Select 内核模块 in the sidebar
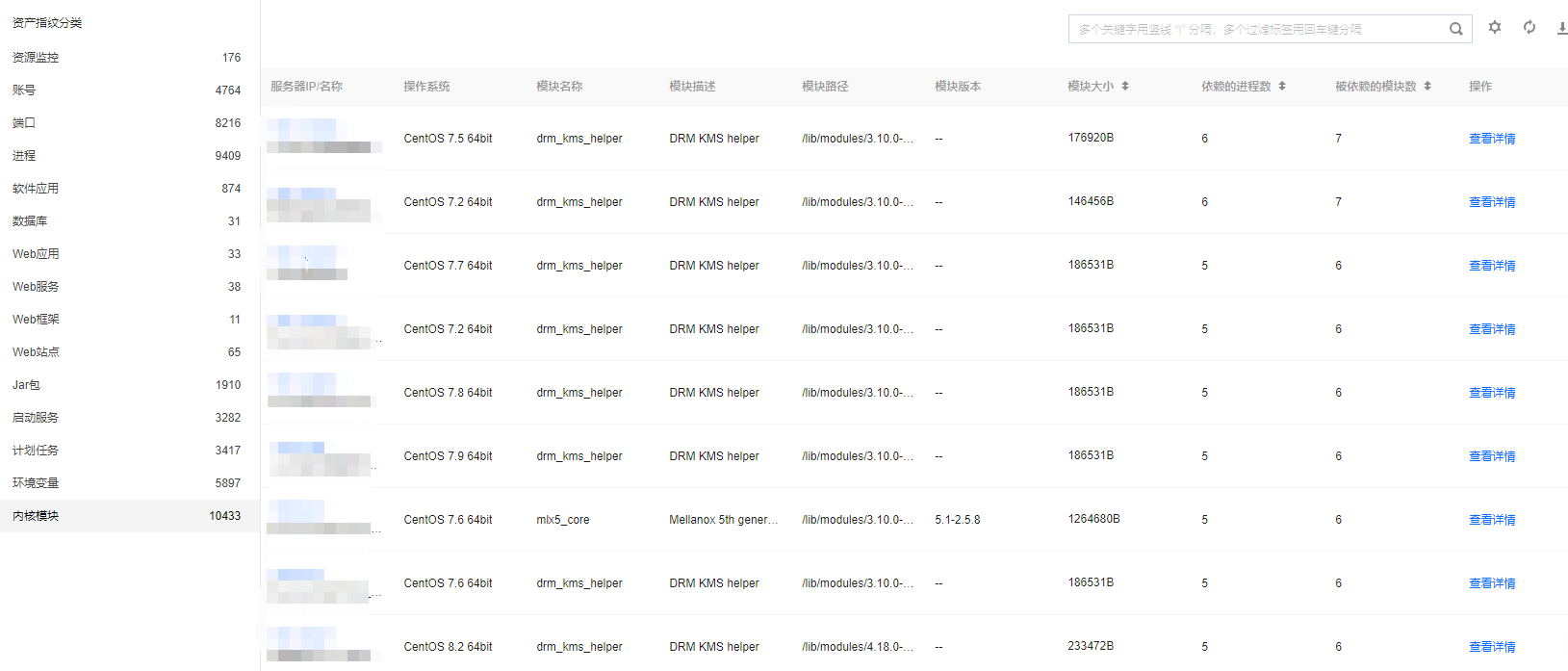 point(36,516)
